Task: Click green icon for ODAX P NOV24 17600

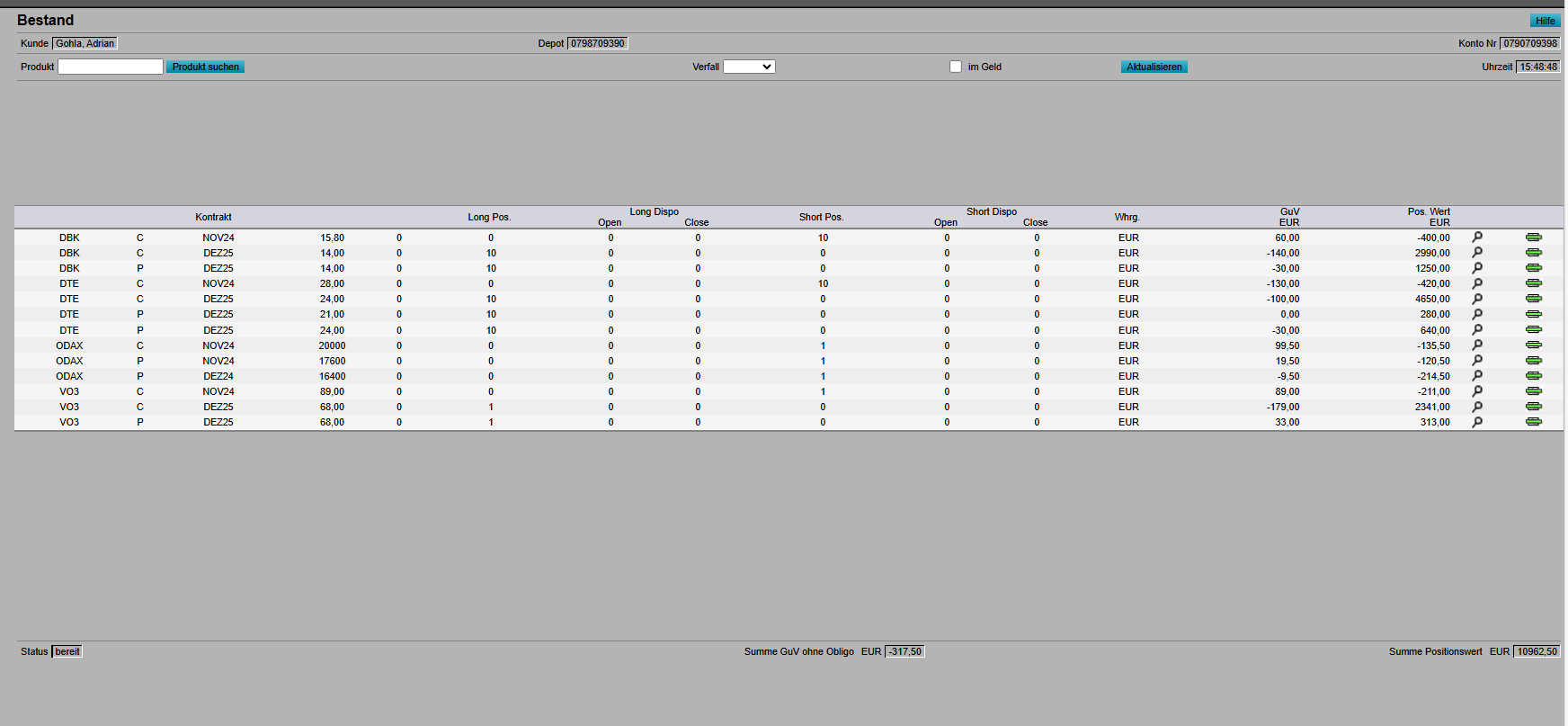Action: click(1533, 361)
